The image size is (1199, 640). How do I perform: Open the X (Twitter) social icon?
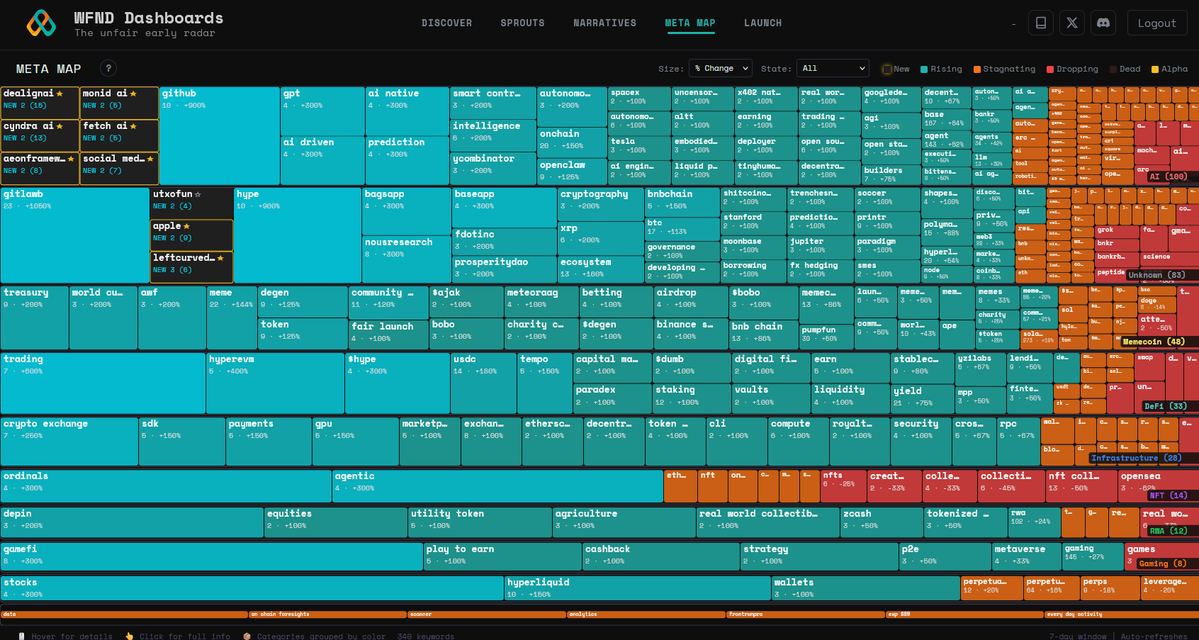[x=1071, y=23]
